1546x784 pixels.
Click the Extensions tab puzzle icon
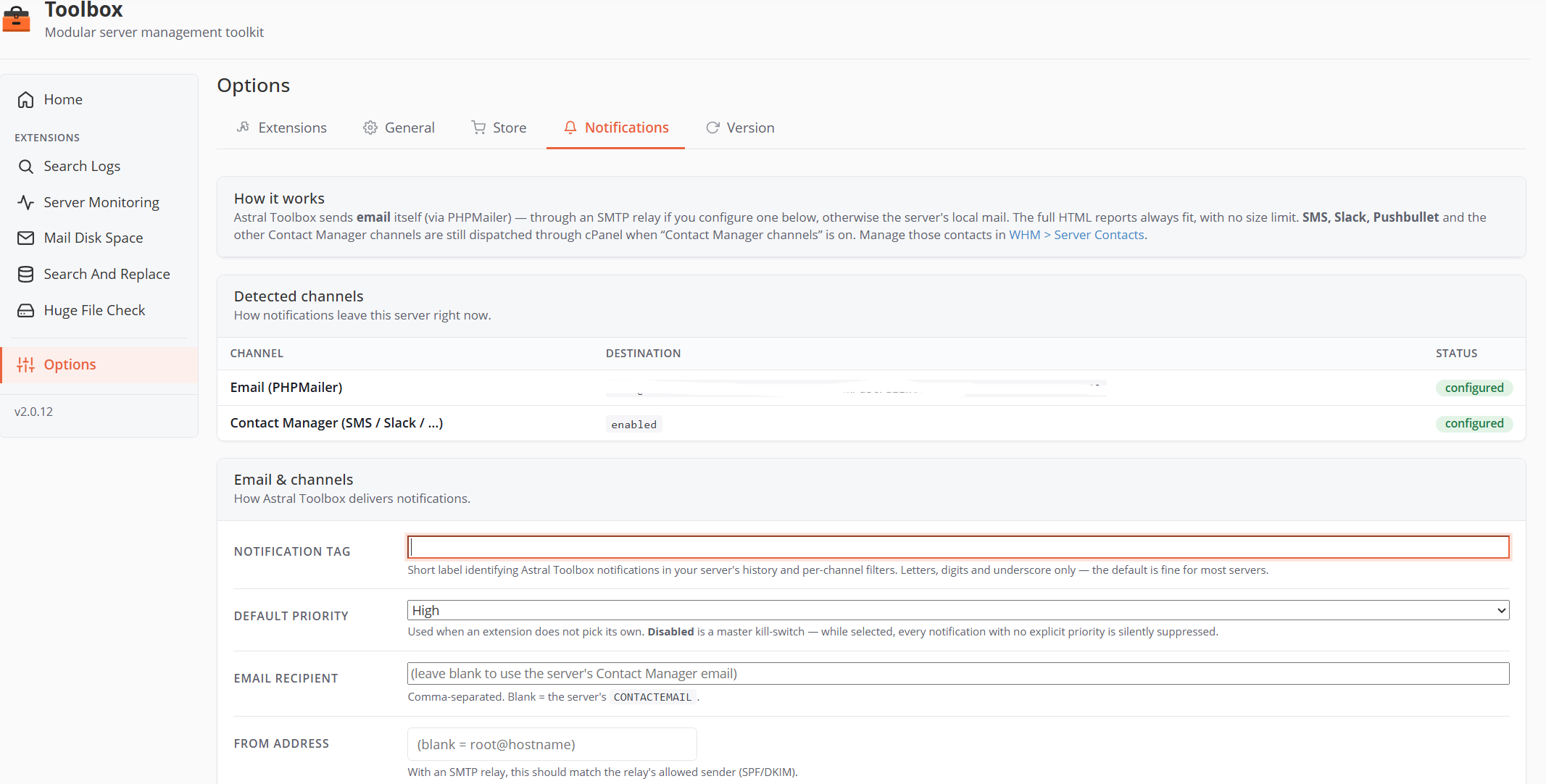click(244, 128)
